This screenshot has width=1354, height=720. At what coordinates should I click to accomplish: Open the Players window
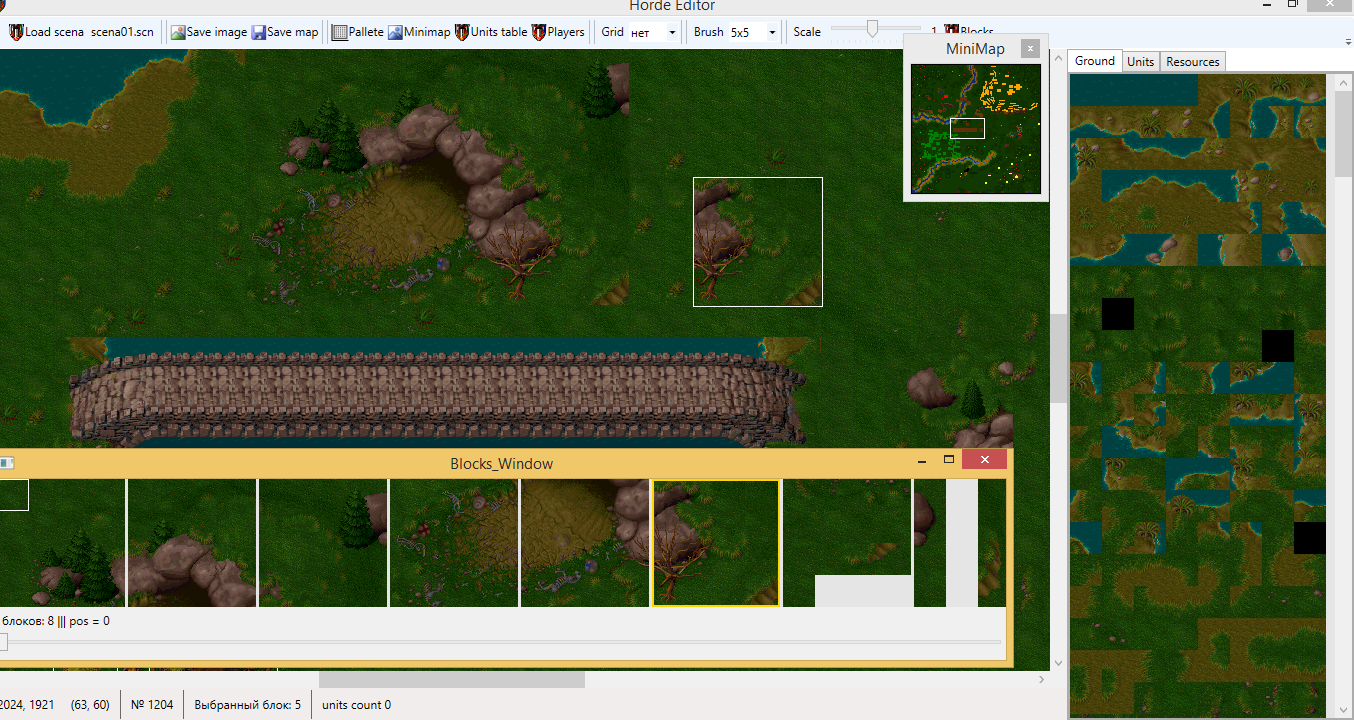[558, 32]
